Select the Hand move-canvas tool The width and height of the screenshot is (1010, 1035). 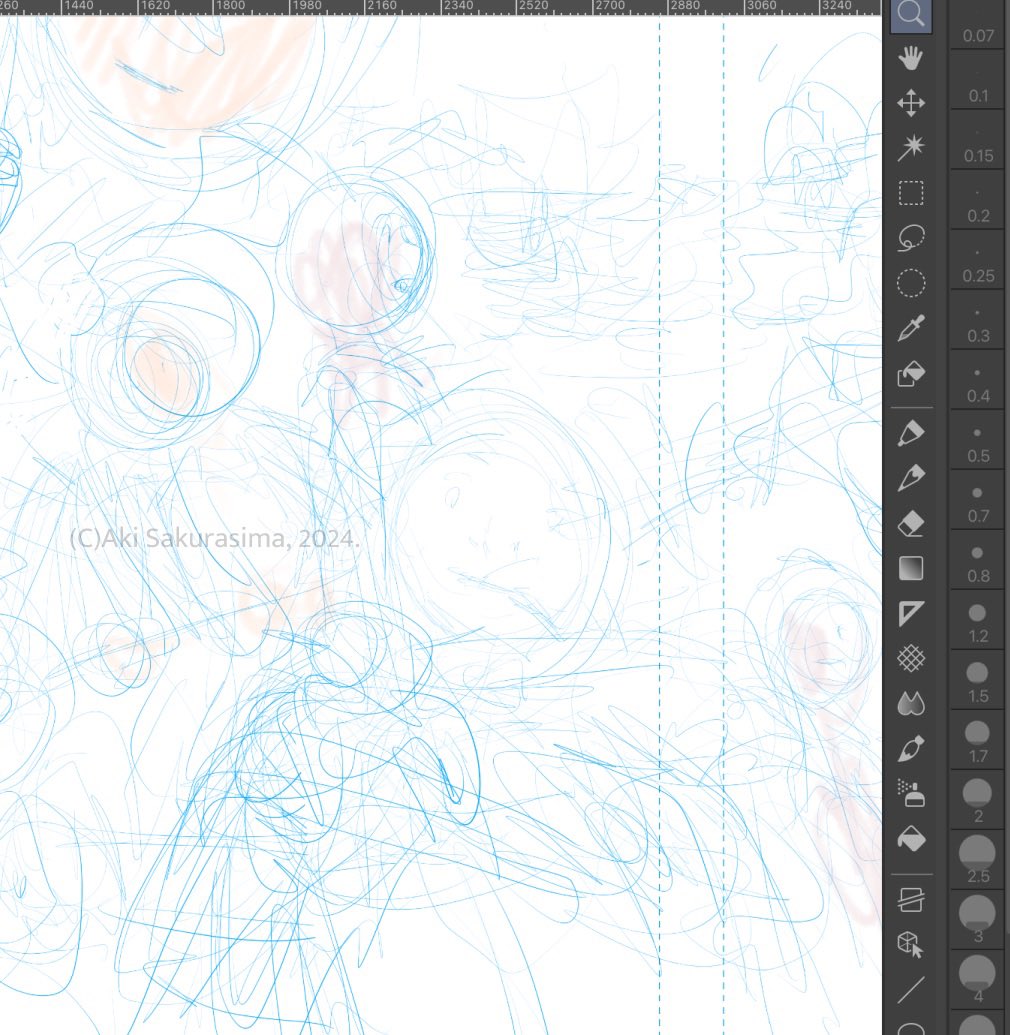point(911,58)
